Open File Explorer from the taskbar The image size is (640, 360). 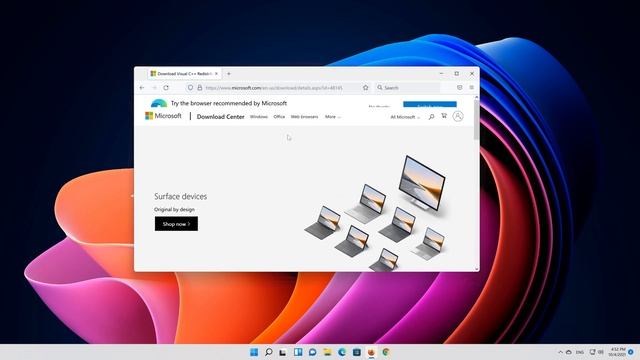[x=327, y=352]
